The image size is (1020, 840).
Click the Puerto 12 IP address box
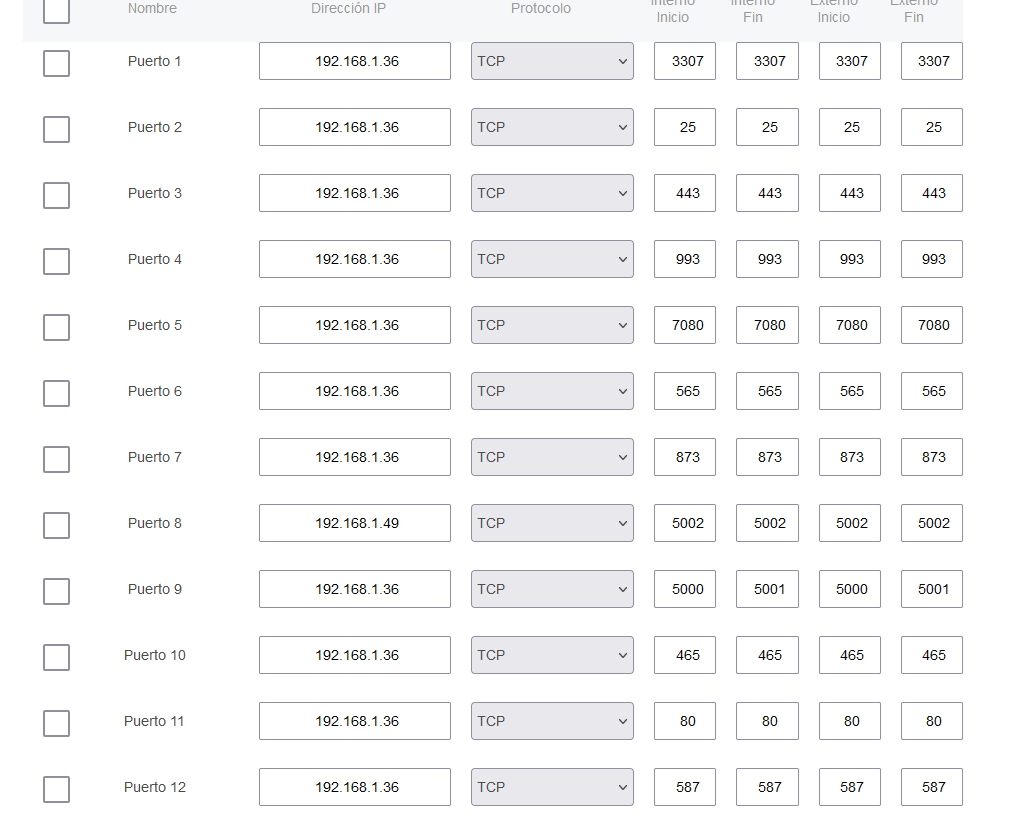355,787
